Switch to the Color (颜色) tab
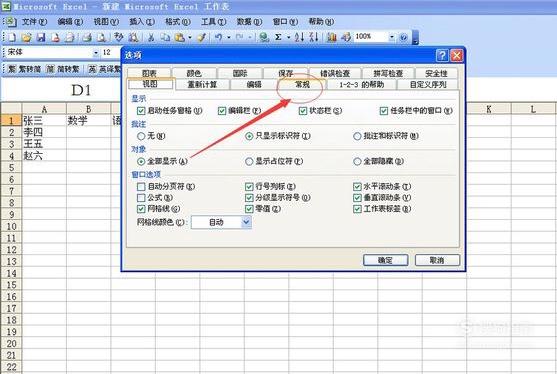 (x=194, y=73)
